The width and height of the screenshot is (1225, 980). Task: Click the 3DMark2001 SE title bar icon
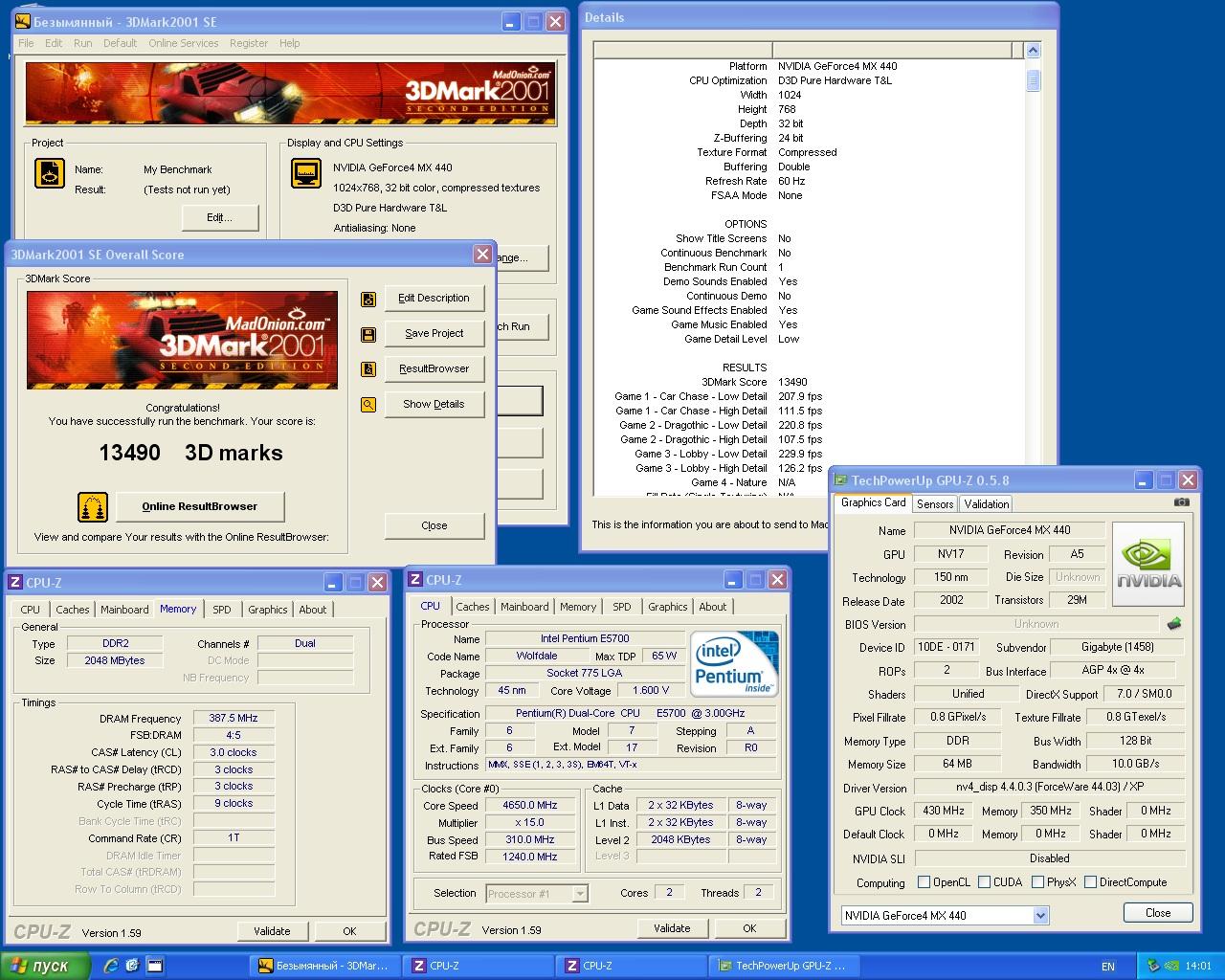point(22,21)
